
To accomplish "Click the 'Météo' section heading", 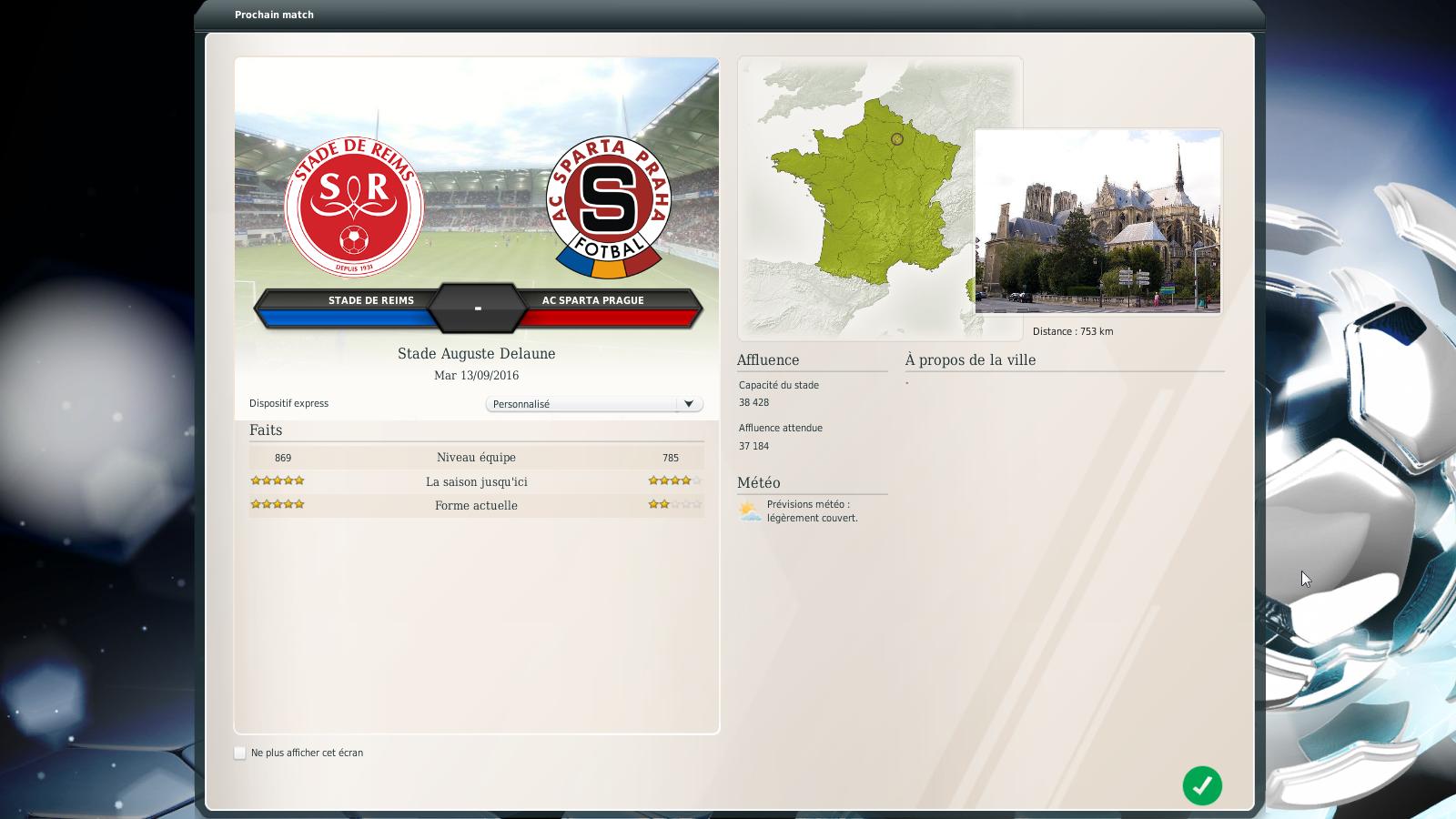I will (759, 482).
